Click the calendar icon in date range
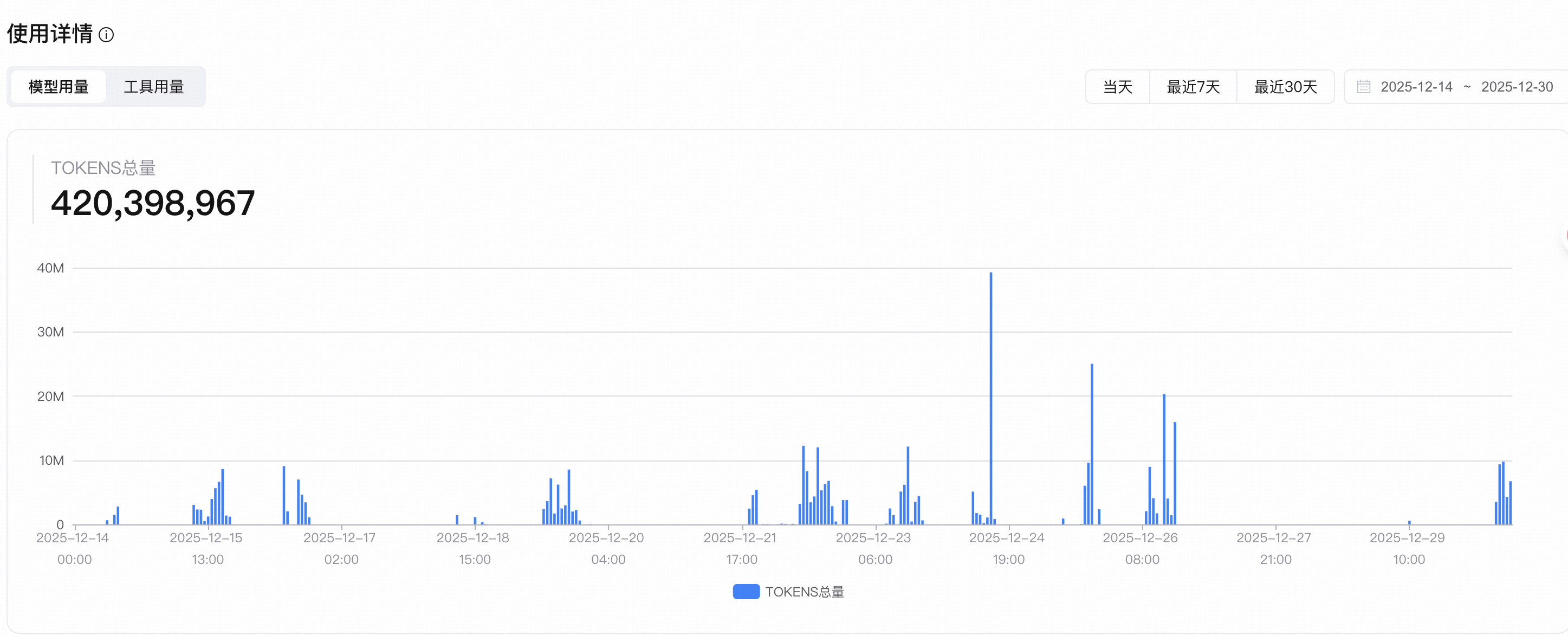The width and height of the screenshot is (1568, 636). click(1364, 87)
